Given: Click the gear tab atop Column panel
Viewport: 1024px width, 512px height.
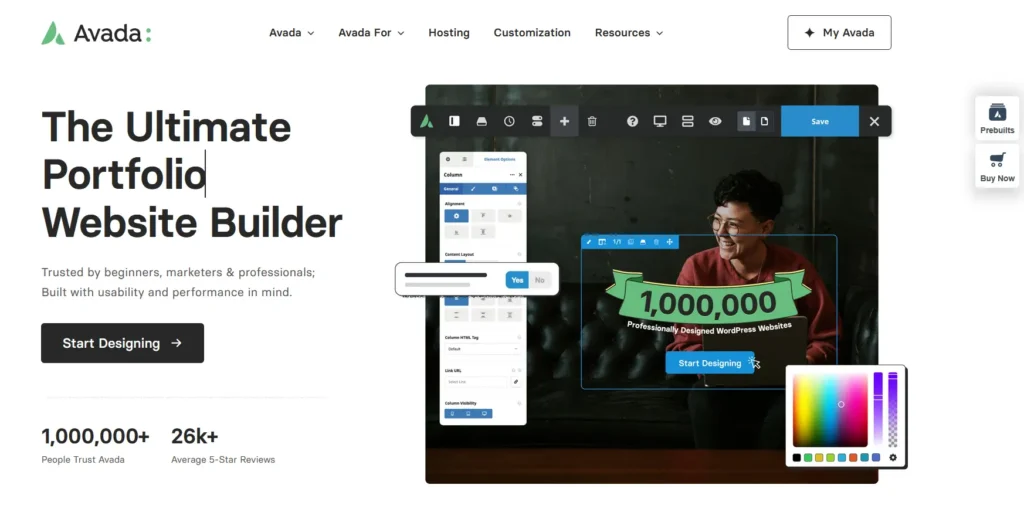Looking at the screenshot, I should pos(448,159).
